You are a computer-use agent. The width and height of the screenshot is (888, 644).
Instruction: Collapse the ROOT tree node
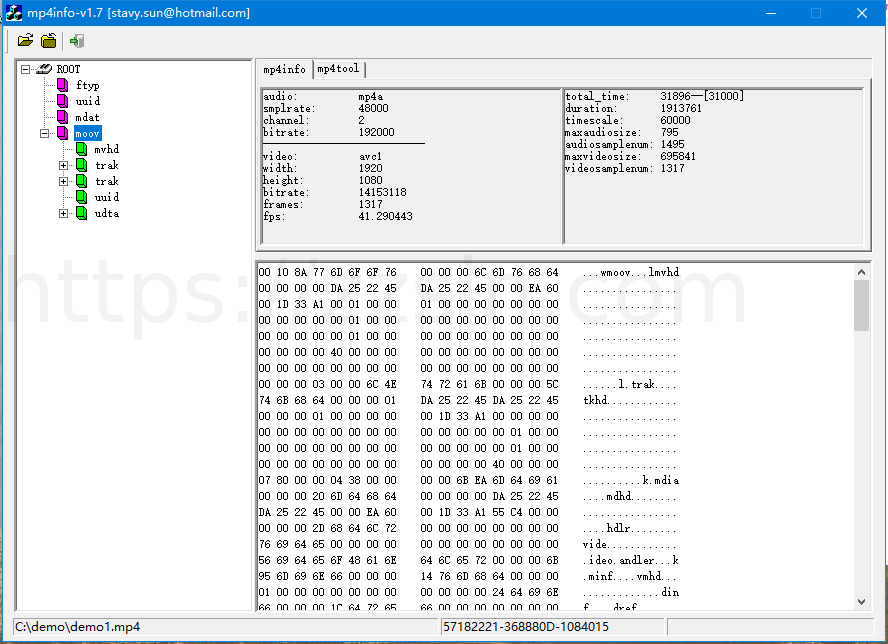[x=26, y=69]
